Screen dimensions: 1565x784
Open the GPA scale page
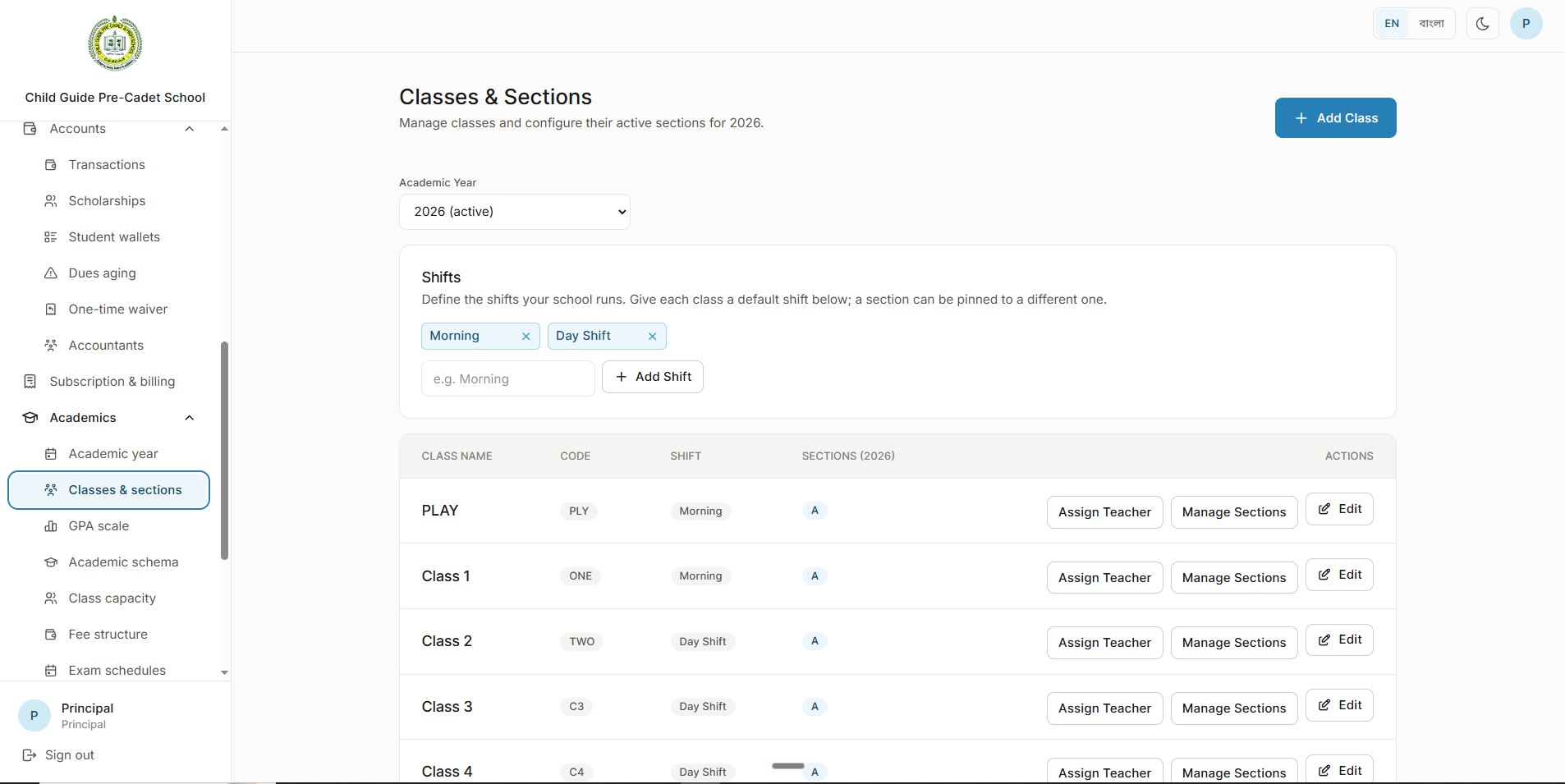point(109,526)
